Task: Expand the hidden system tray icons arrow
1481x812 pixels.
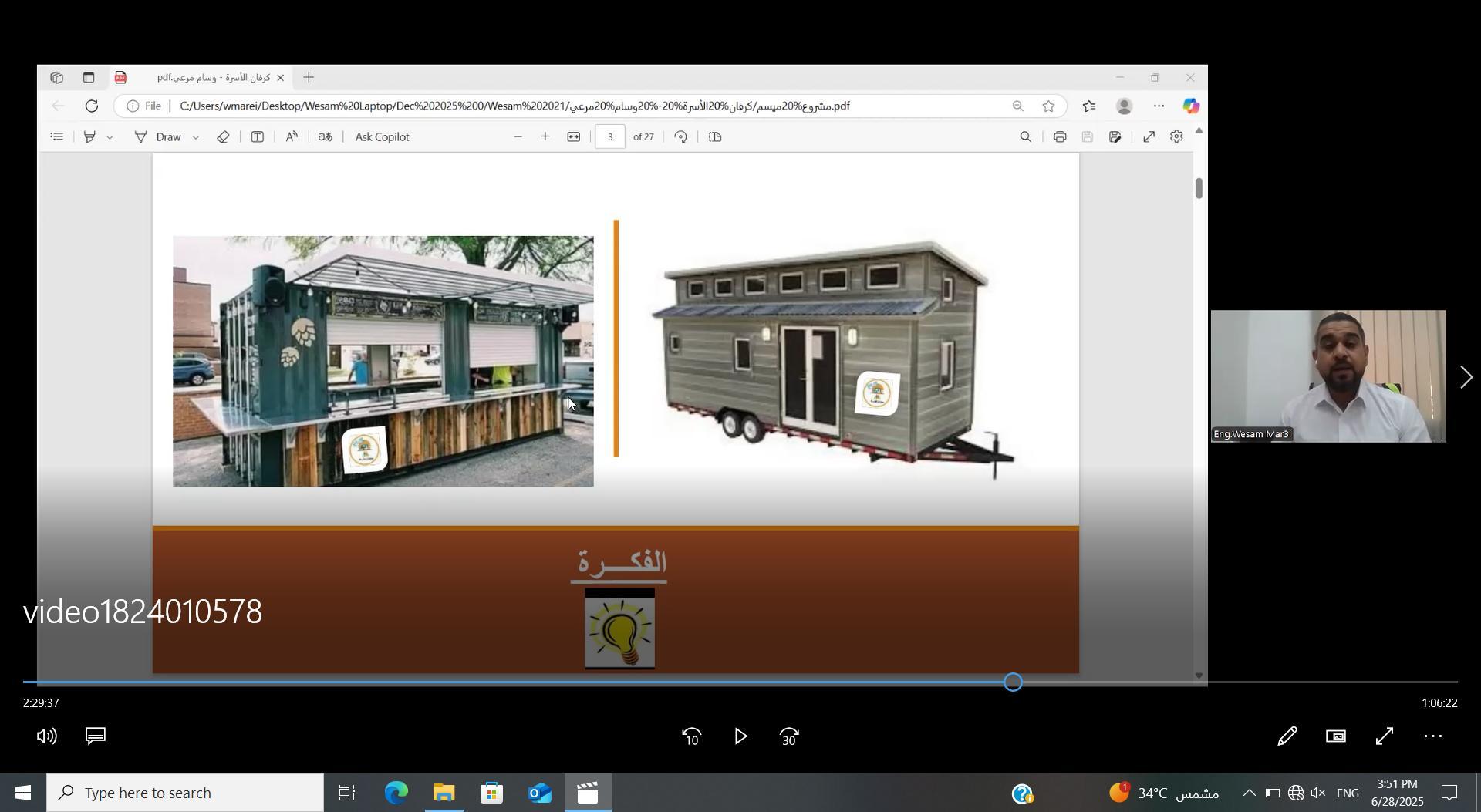Action: click(x=1249, y=793)
